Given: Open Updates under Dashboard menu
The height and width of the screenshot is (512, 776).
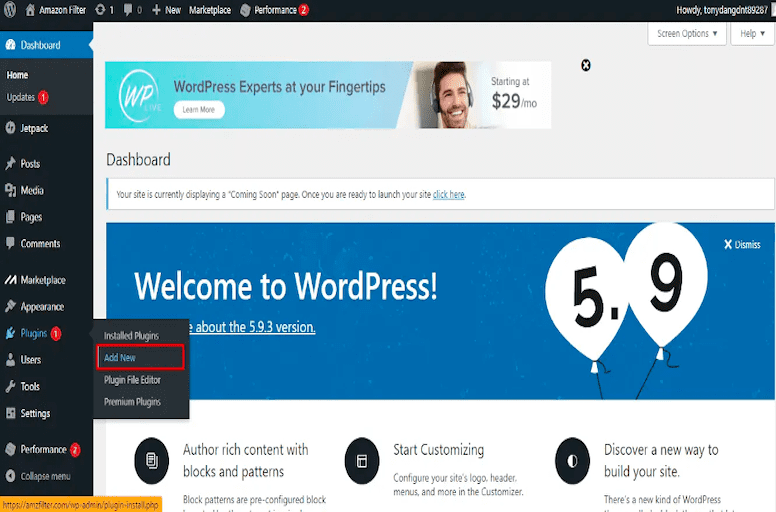Looking at the screenshot, I should click(x=20, y=97).
